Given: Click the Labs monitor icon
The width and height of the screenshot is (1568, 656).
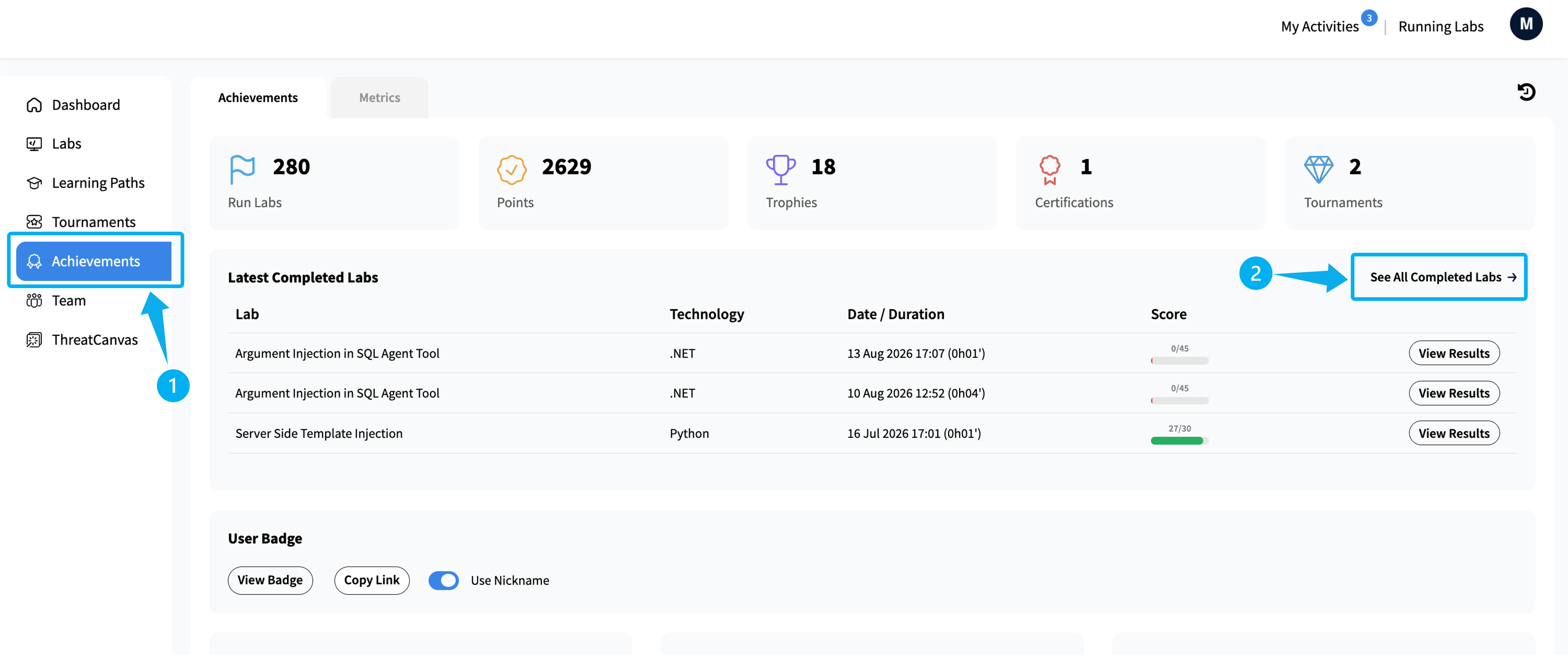Looking at the screenshot, I should (x=34, y=144).
